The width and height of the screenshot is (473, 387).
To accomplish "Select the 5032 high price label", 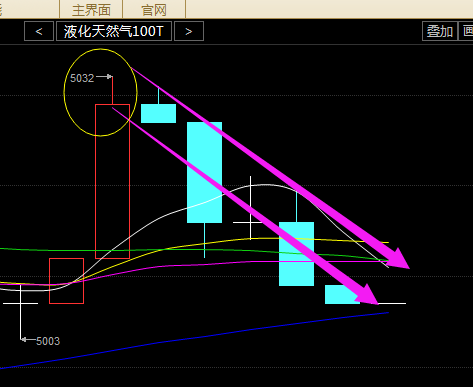I will pyautogui.click(x=82, y=78).
